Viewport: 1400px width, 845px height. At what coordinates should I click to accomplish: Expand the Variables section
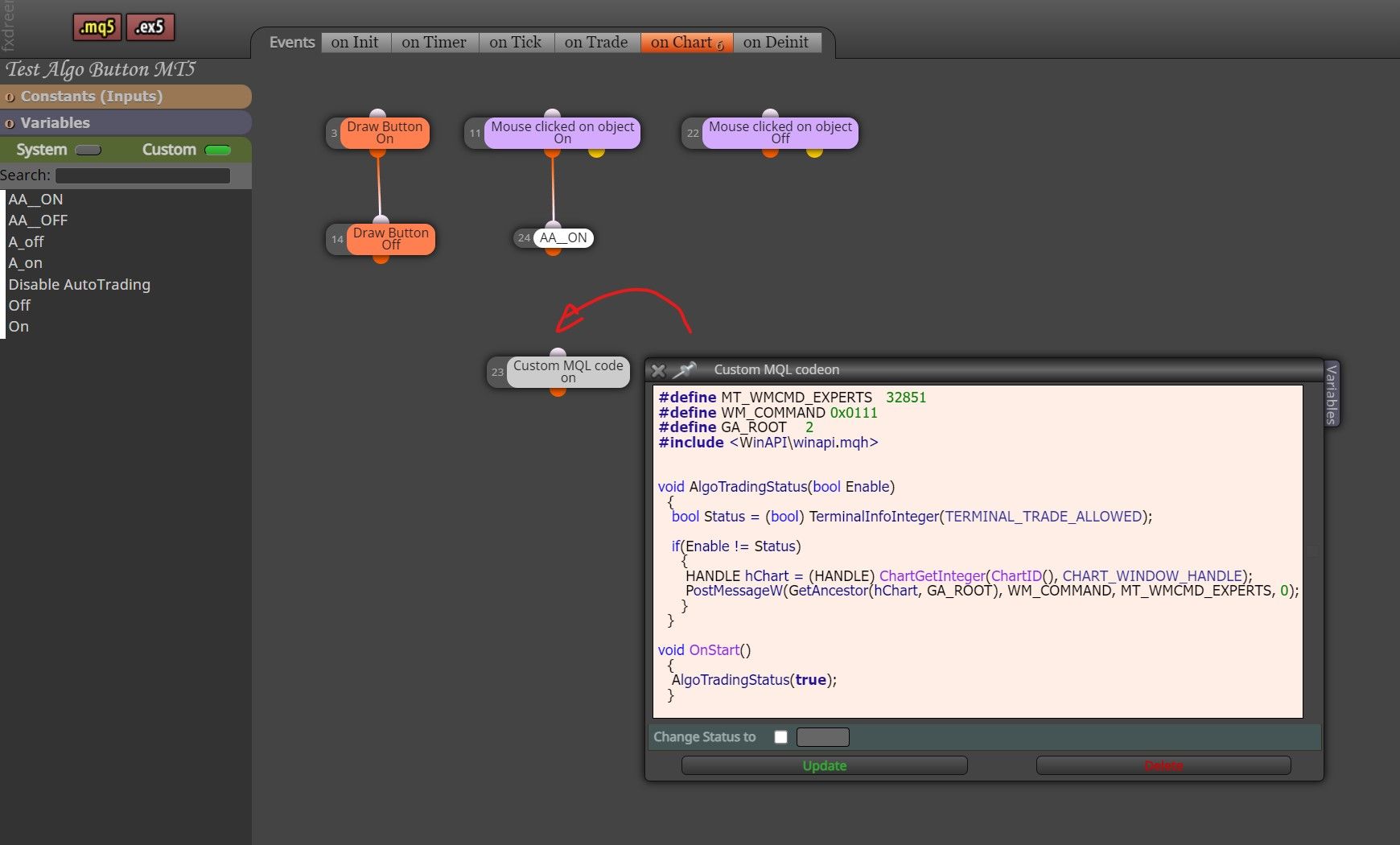click(126, 123)
